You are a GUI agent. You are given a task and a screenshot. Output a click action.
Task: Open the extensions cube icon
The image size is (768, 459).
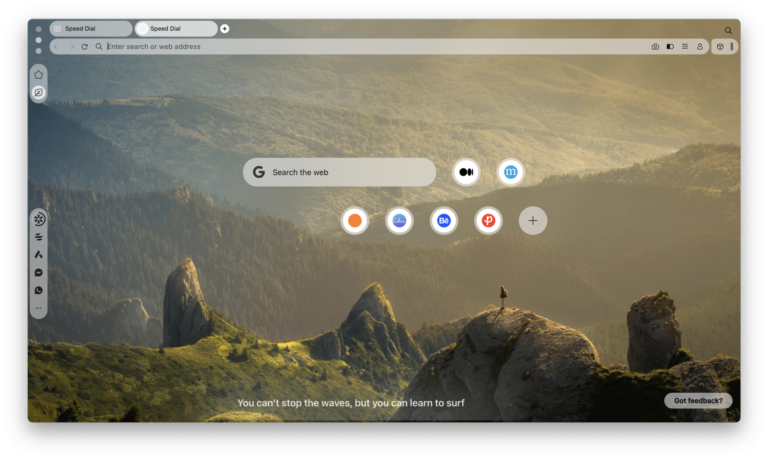pyautogui.click(x=720, y=47)
